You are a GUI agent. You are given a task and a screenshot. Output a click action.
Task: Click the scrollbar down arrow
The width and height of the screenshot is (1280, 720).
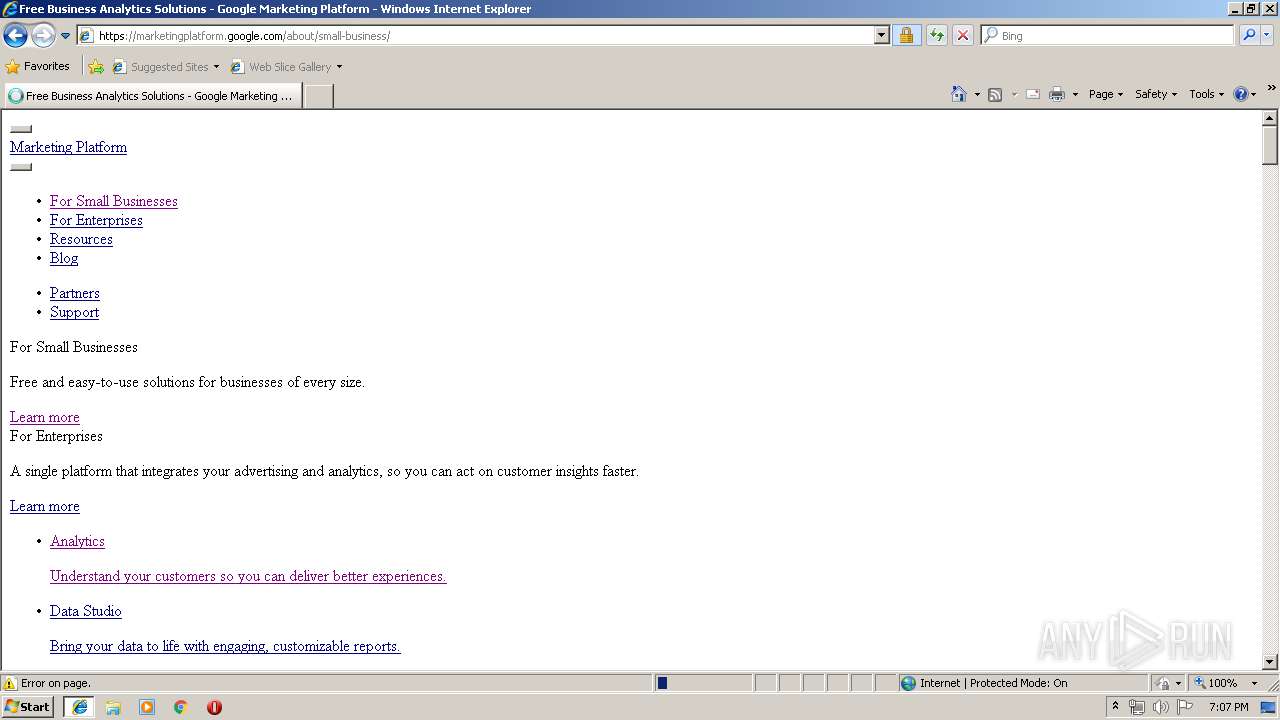click(x=1270, y=661)
